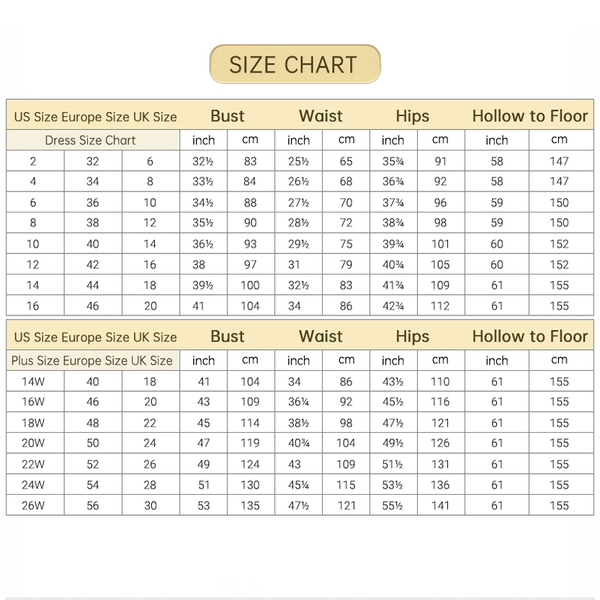This screenshot has width=600, height=600.
Task: Click Hollow to Floor header in the top table
Action: click(x=530, y=116)
